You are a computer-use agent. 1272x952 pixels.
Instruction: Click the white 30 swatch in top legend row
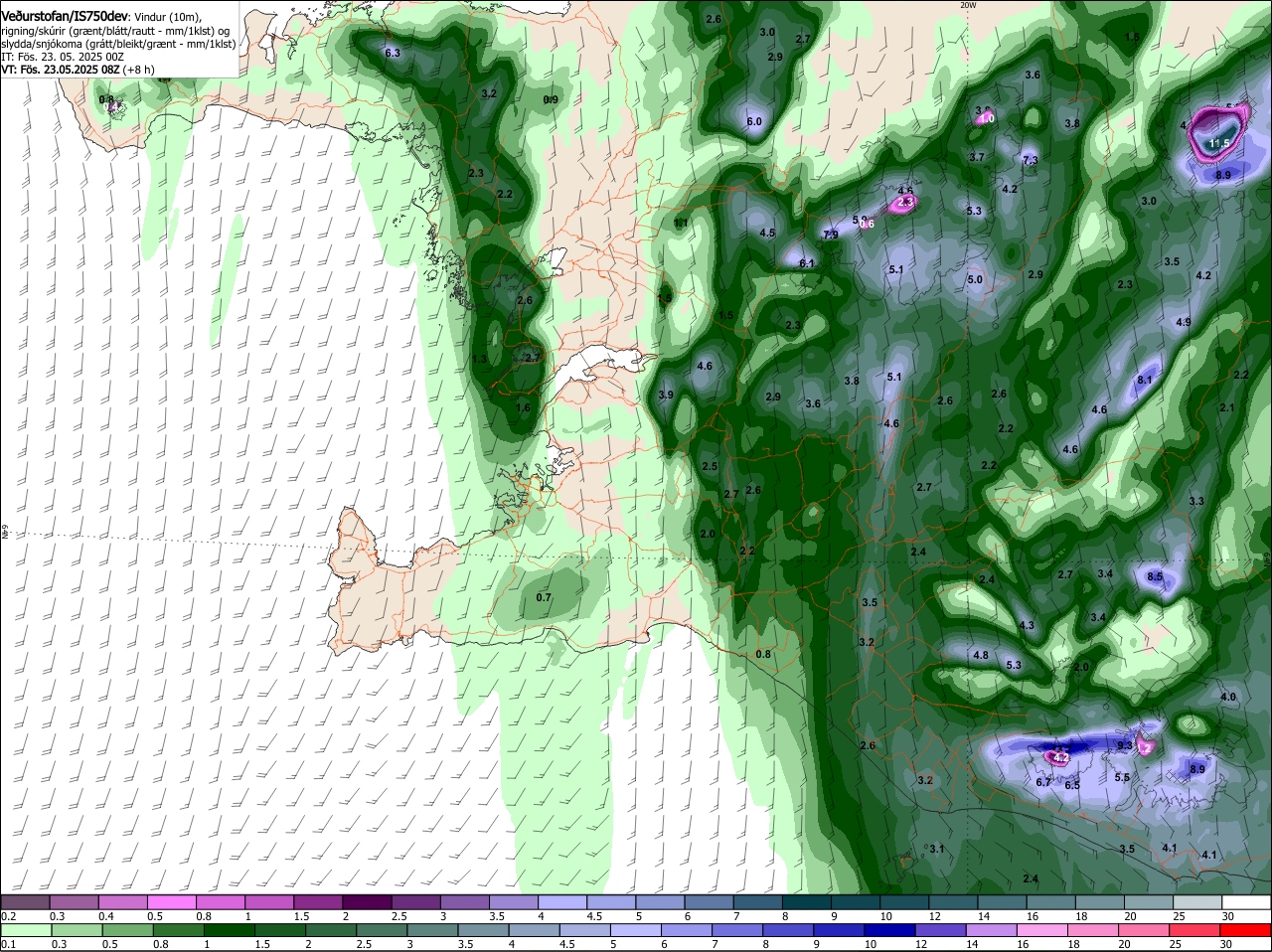[1248, 903]
